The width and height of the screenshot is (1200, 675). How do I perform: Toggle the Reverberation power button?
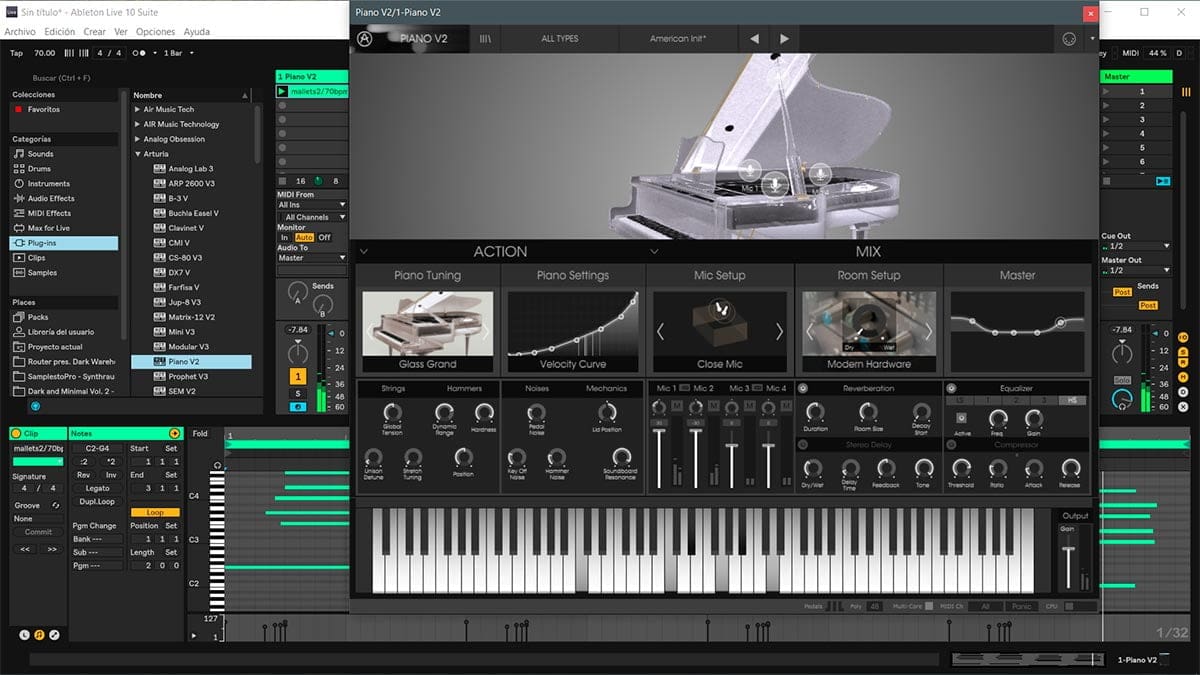tap(803, 388)
